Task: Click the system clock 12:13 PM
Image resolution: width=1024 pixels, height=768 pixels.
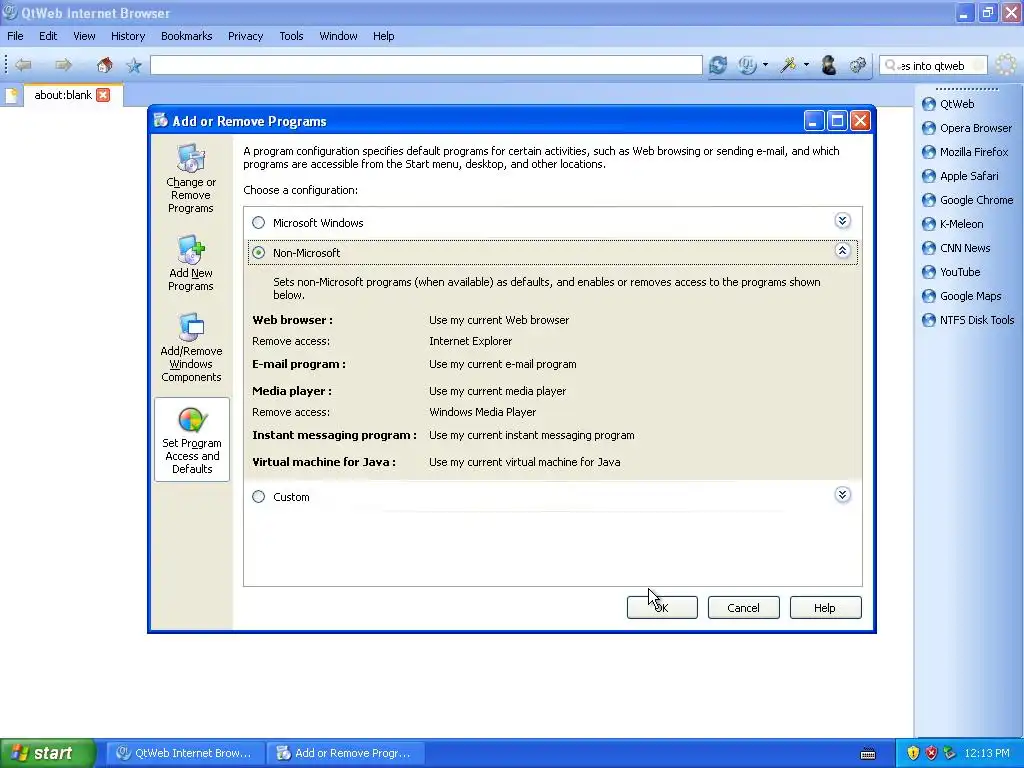Action: coord(987,753)
